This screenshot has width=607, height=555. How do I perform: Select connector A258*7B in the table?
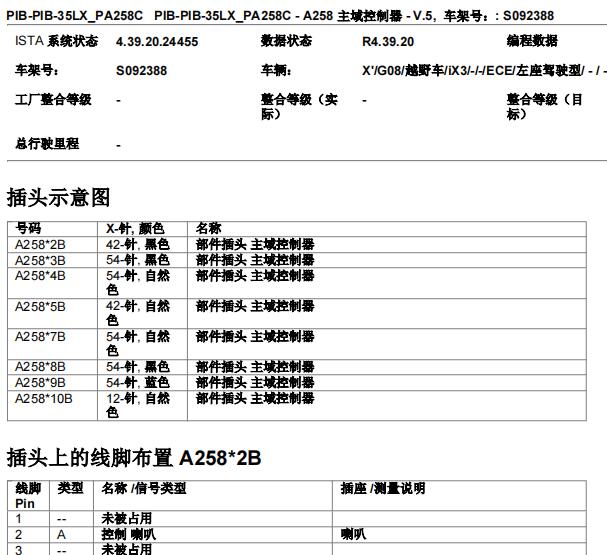40,337
